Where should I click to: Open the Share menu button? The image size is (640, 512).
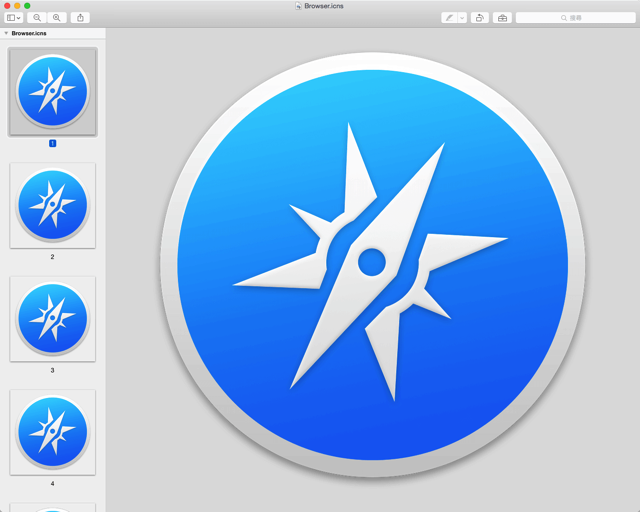click(x=80, y=18)
